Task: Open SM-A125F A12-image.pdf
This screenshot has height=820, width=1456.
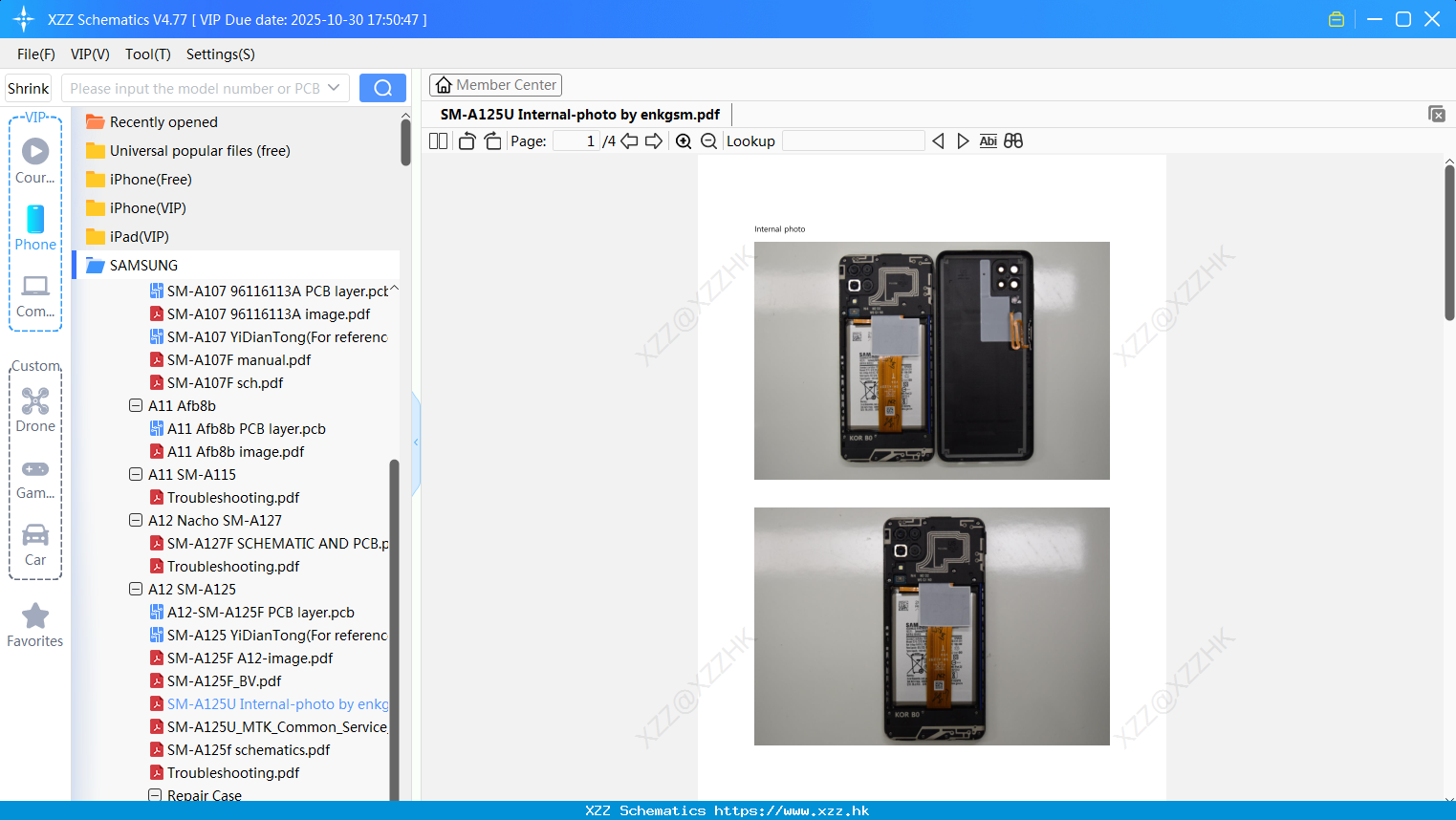Action: coord(250,658)
